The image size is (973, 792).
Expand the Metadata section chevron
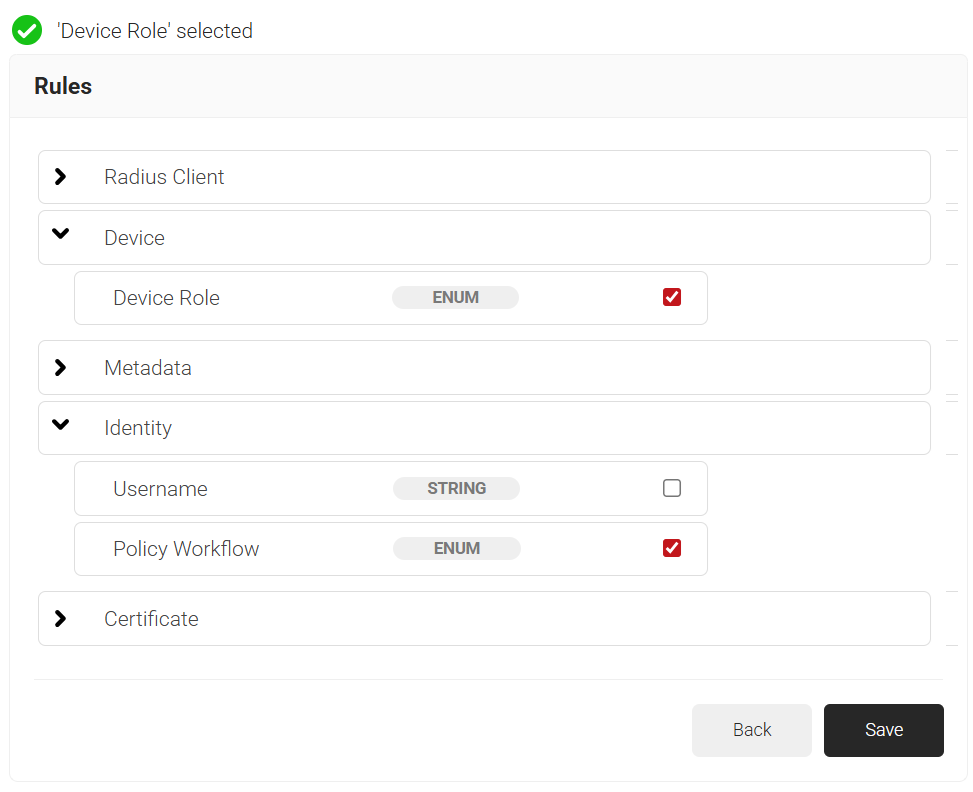coord(61,368)
